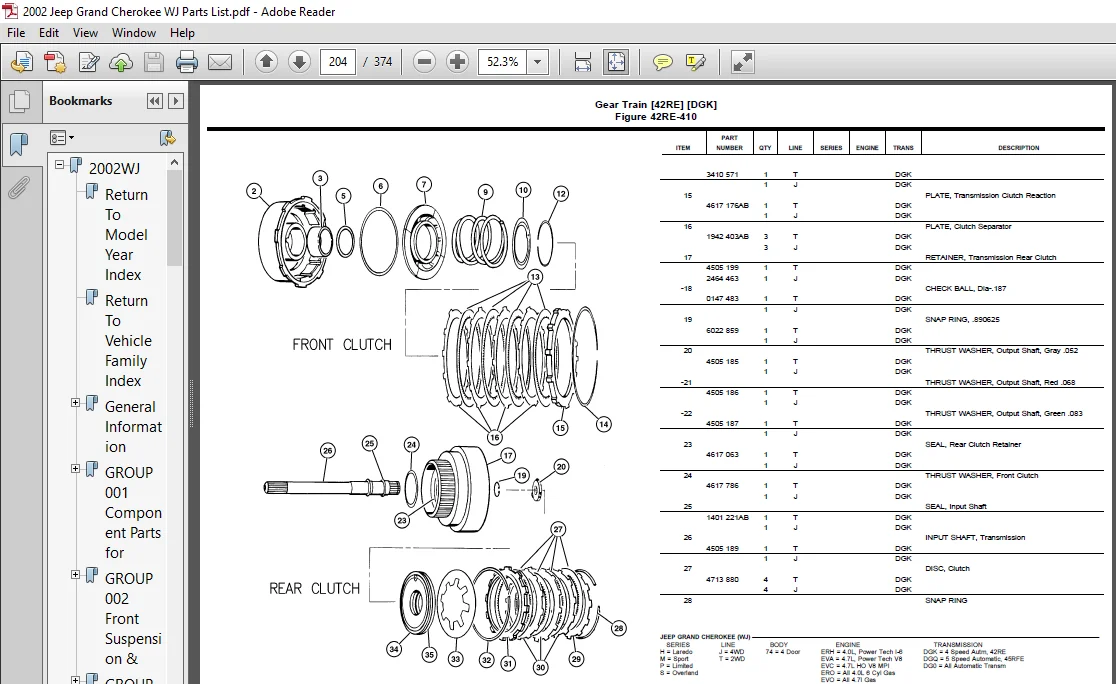The image size is (1116, 684).
Task: Open the Window menu
Action: click(x=134, y=33)
